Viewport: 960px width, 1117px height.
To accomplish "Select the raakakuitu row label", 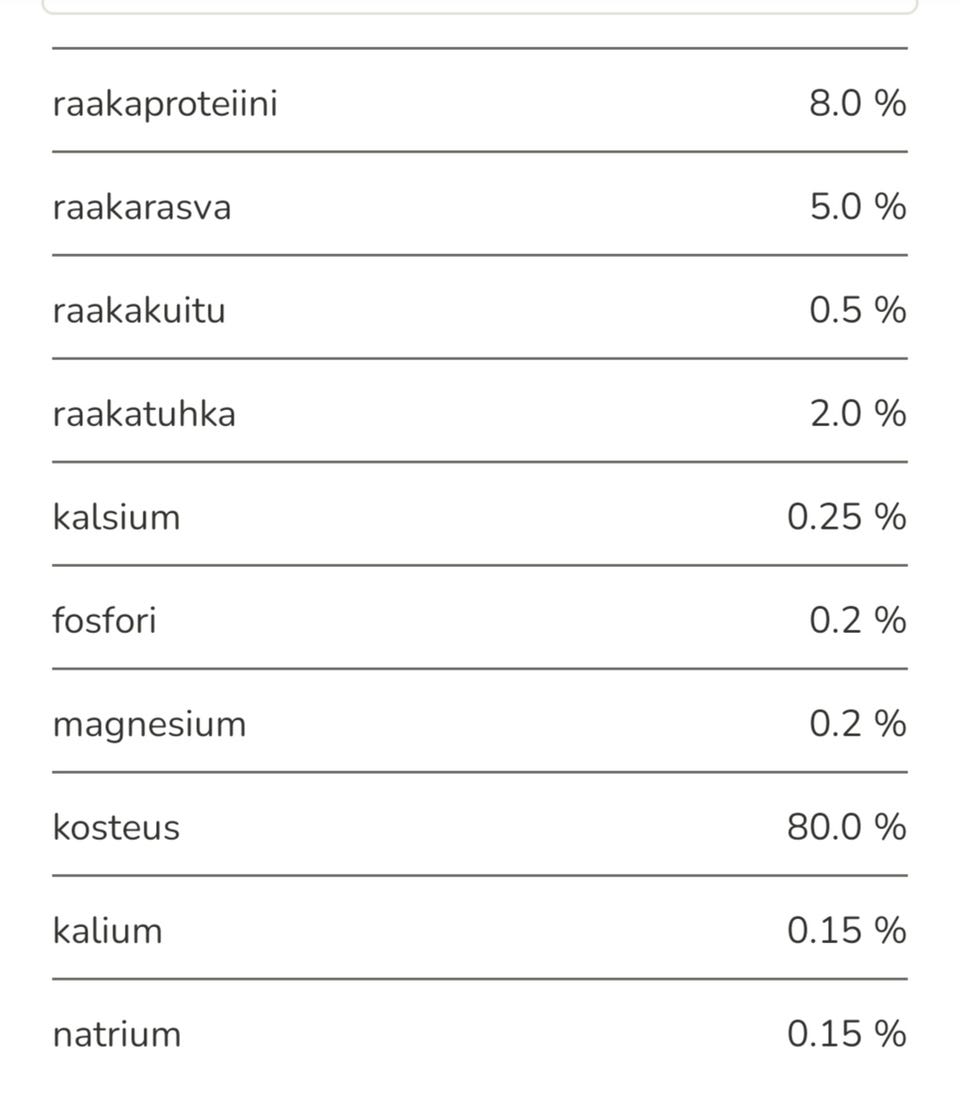I will pos(139,310).
